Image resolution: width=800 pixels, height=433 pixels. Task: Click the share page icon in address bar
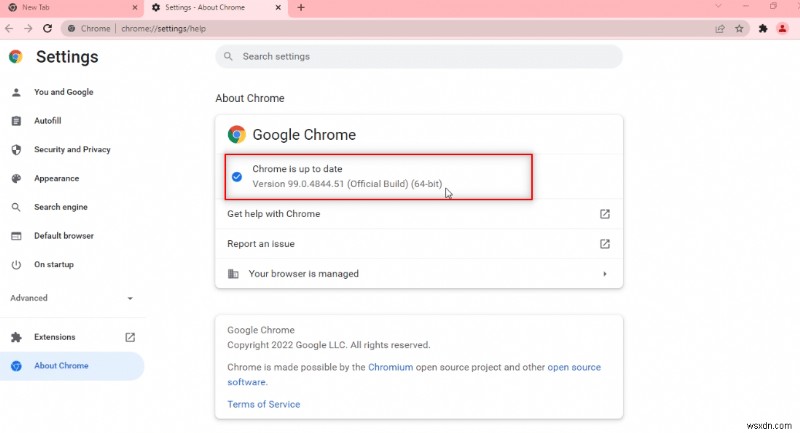tap(720, 28)
